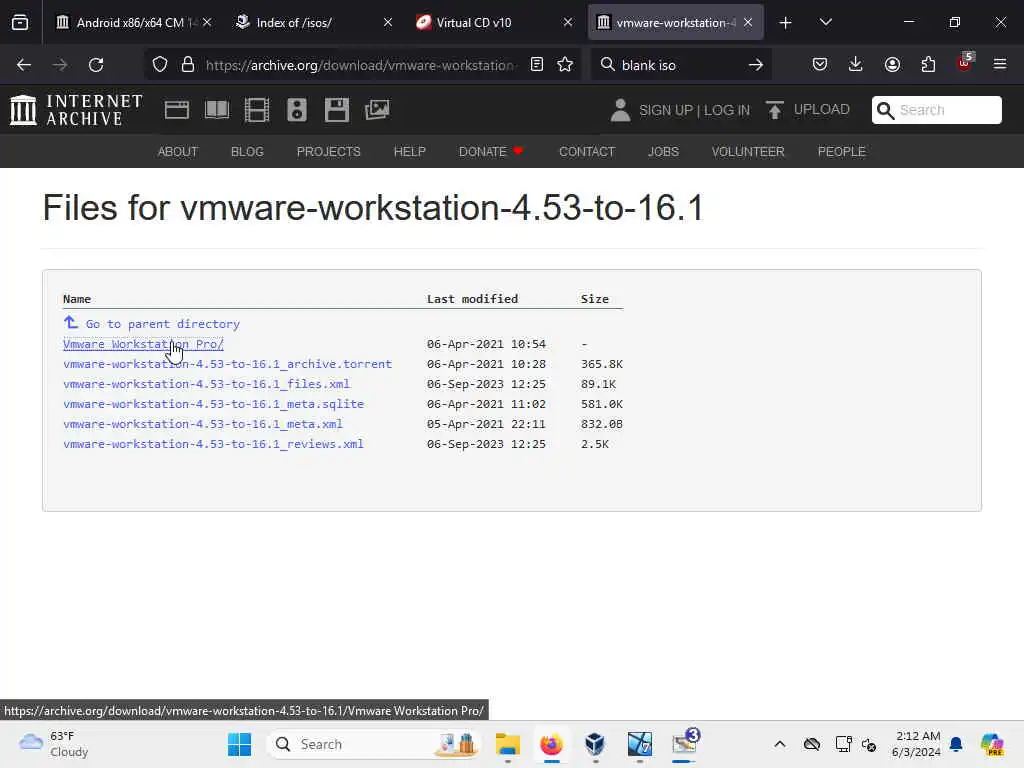Open uBlock Origin extension icon
Viewport: 1024px width, 768px height.
(x=965, y=63)
